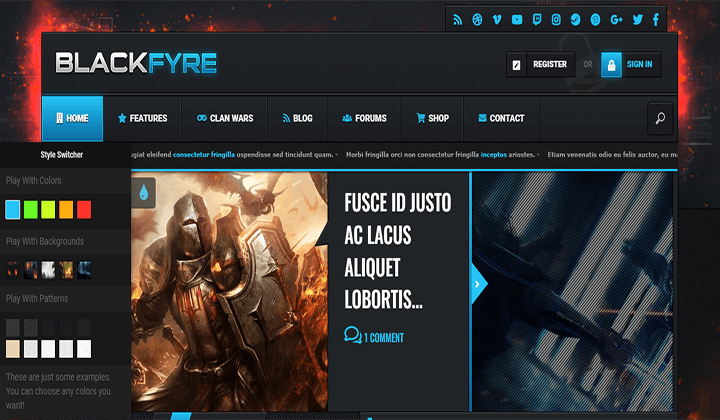Click the water drop icon on slider
The image size is (720, 420).
(144, 193)
